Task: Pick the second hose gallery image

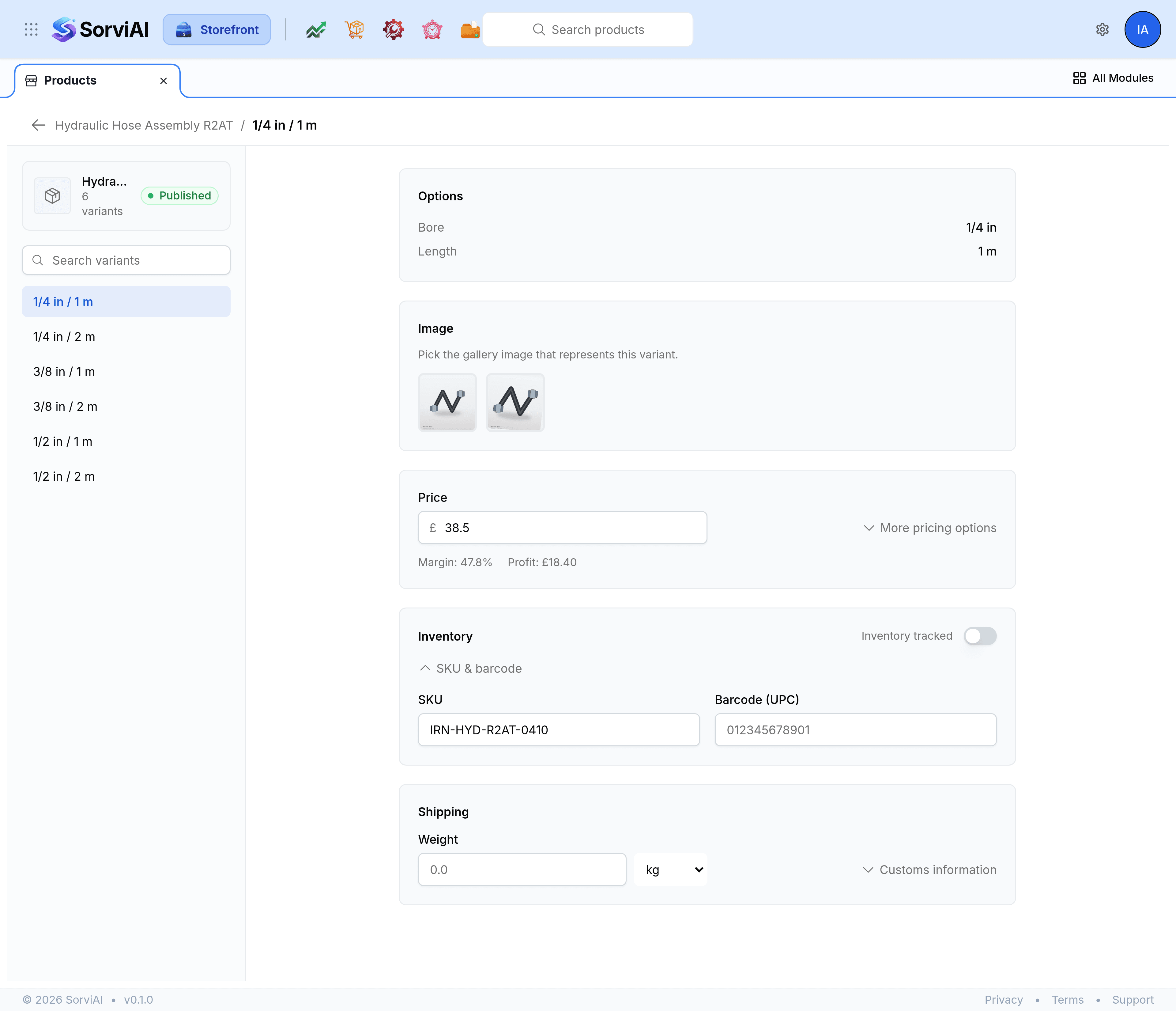Action: coord(515,403)
